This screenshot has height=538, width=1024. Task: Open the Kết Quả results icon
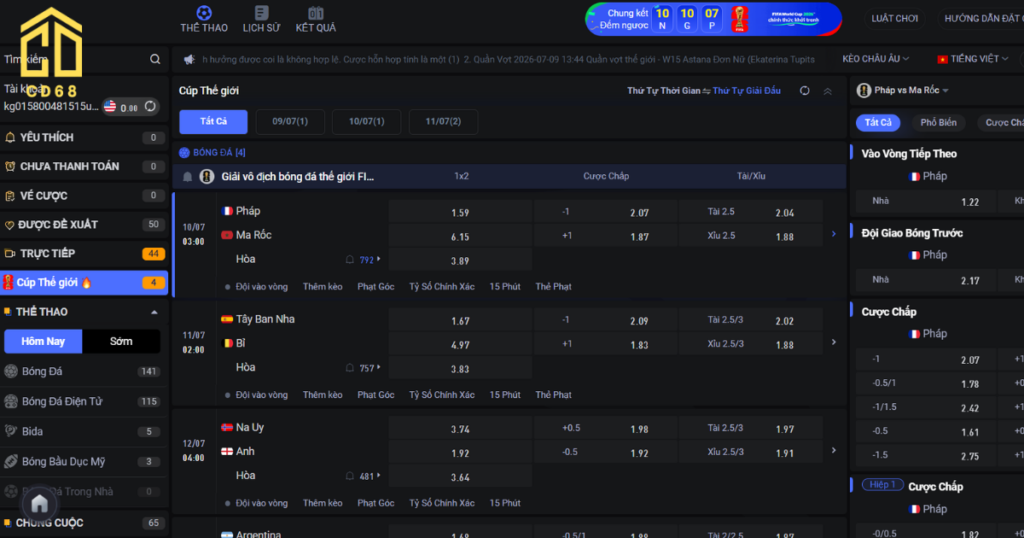pos(315,13)
